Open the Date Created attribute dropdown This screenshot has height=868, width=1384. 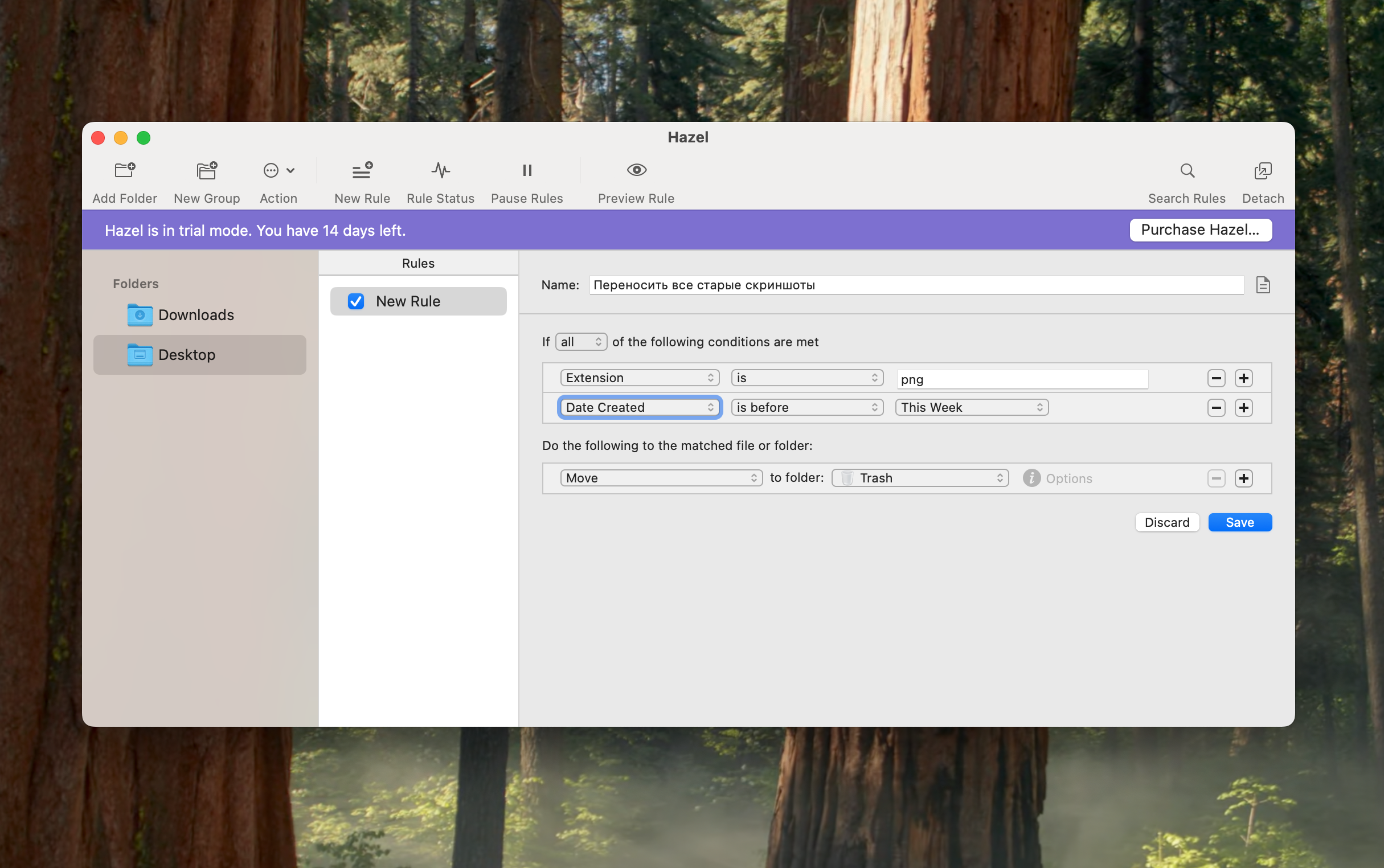tap(640, 408)
